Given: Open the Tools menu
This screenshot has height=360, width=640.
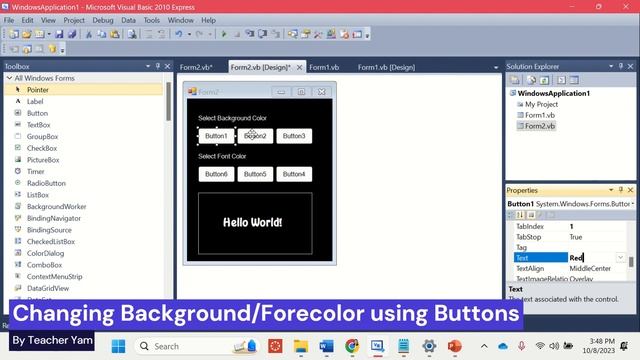Looking at the screenshot, I should point(151,20).
